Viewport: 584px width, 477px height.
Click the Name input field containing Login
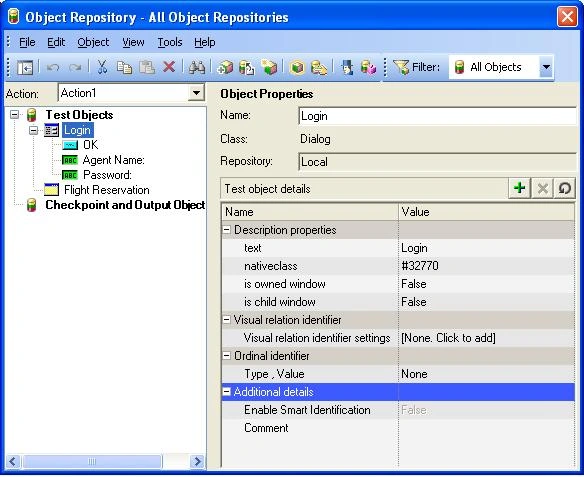pyautogui.click(x=437, y=116)
